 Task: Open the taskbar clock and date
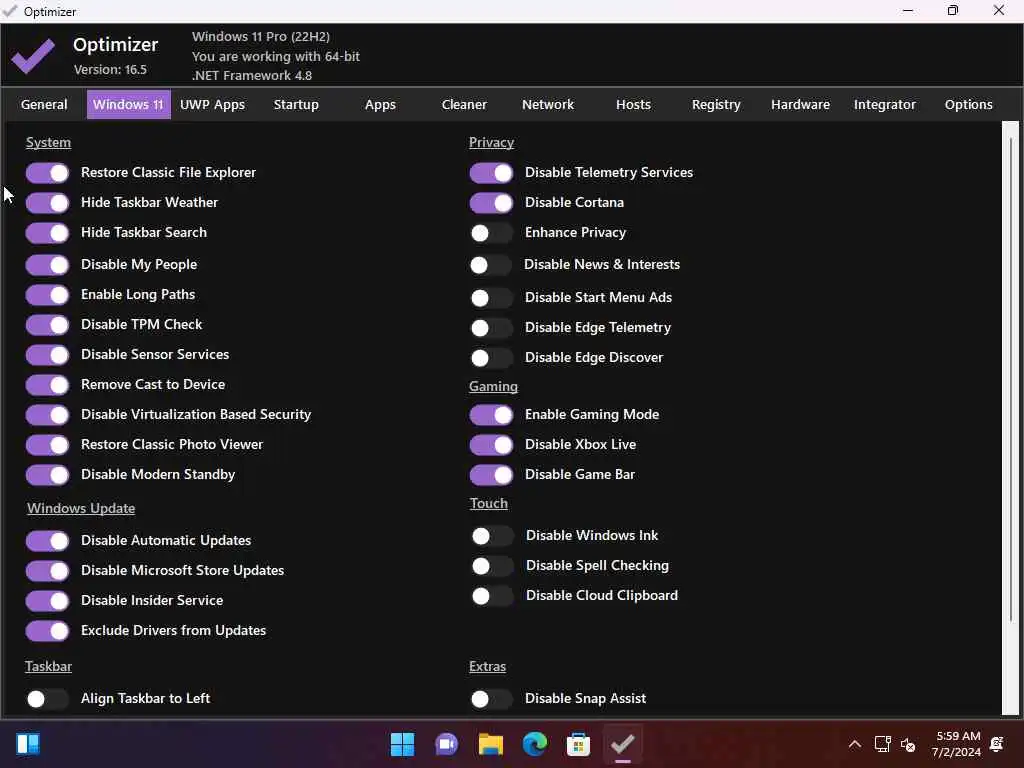(957, 744)
